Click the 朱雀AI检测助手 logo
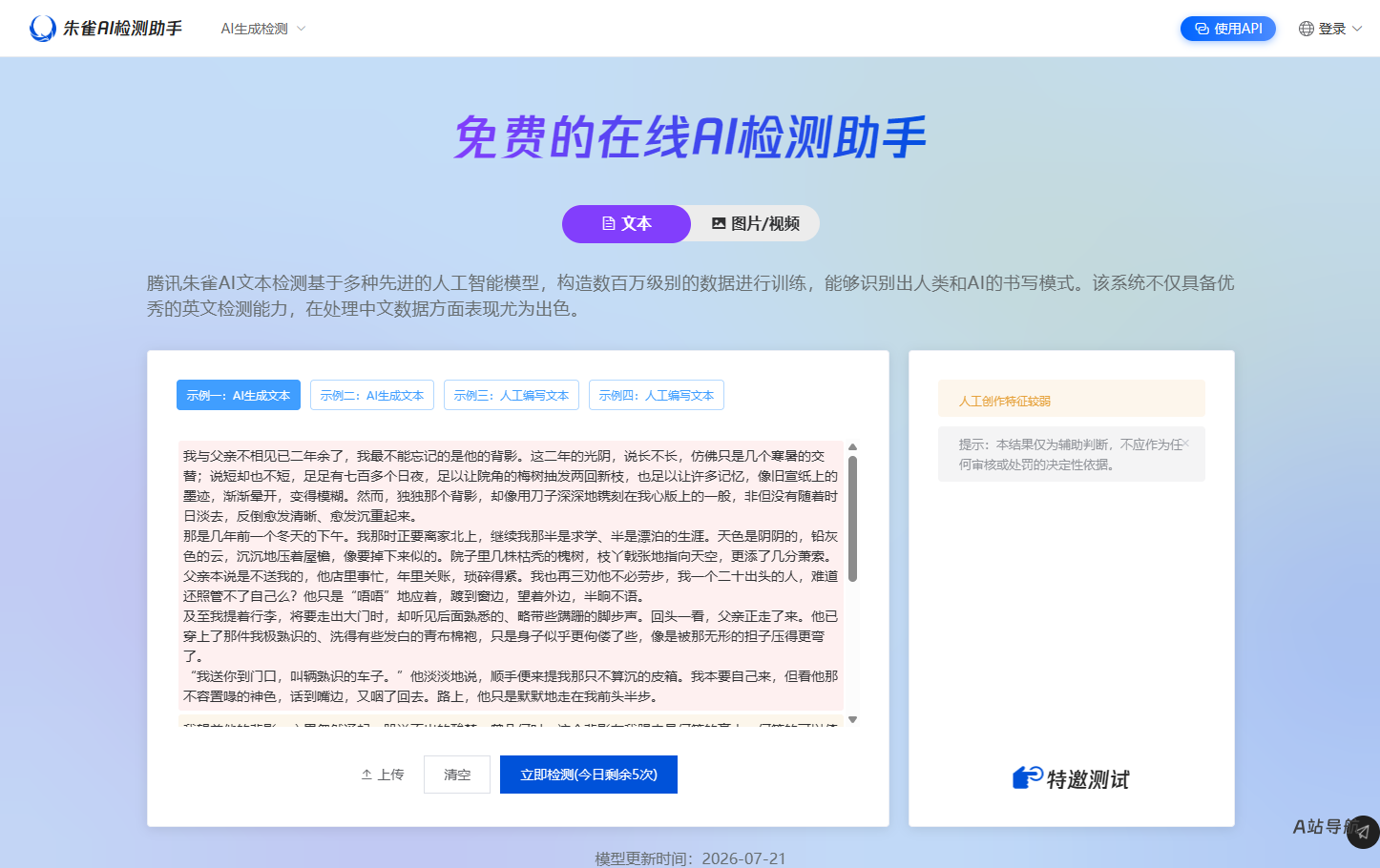 (x=106, y=29)
